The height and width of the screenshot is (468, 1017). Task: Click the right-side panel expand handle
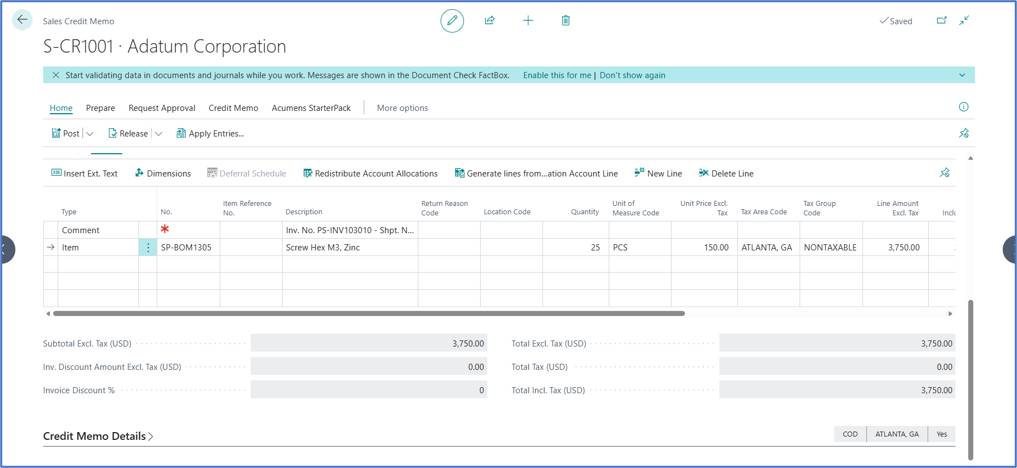click(1011, 249)
